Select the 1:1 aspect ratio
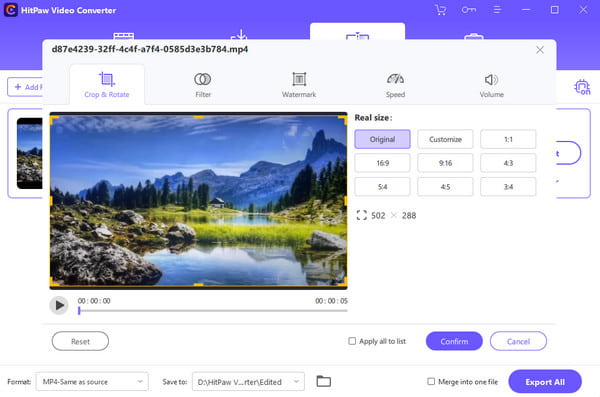Screen dimensions: 600x397 click(508, 139)
